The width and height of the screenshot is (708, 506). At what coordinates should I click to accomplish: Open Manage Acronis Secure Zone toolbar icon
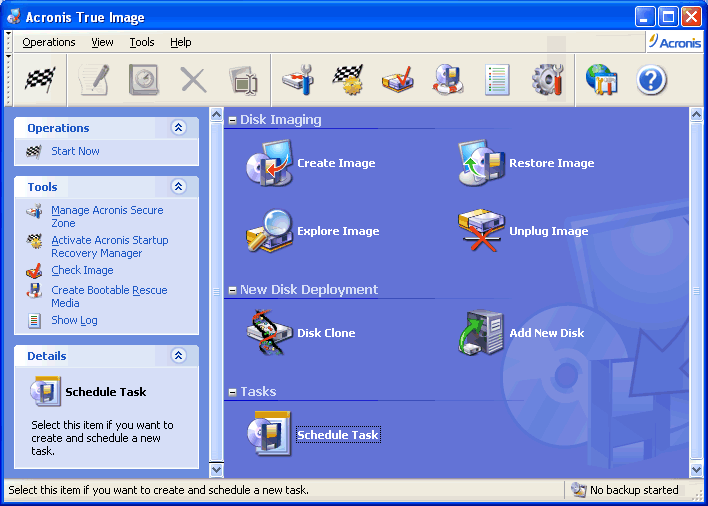[x=299, y=80]
